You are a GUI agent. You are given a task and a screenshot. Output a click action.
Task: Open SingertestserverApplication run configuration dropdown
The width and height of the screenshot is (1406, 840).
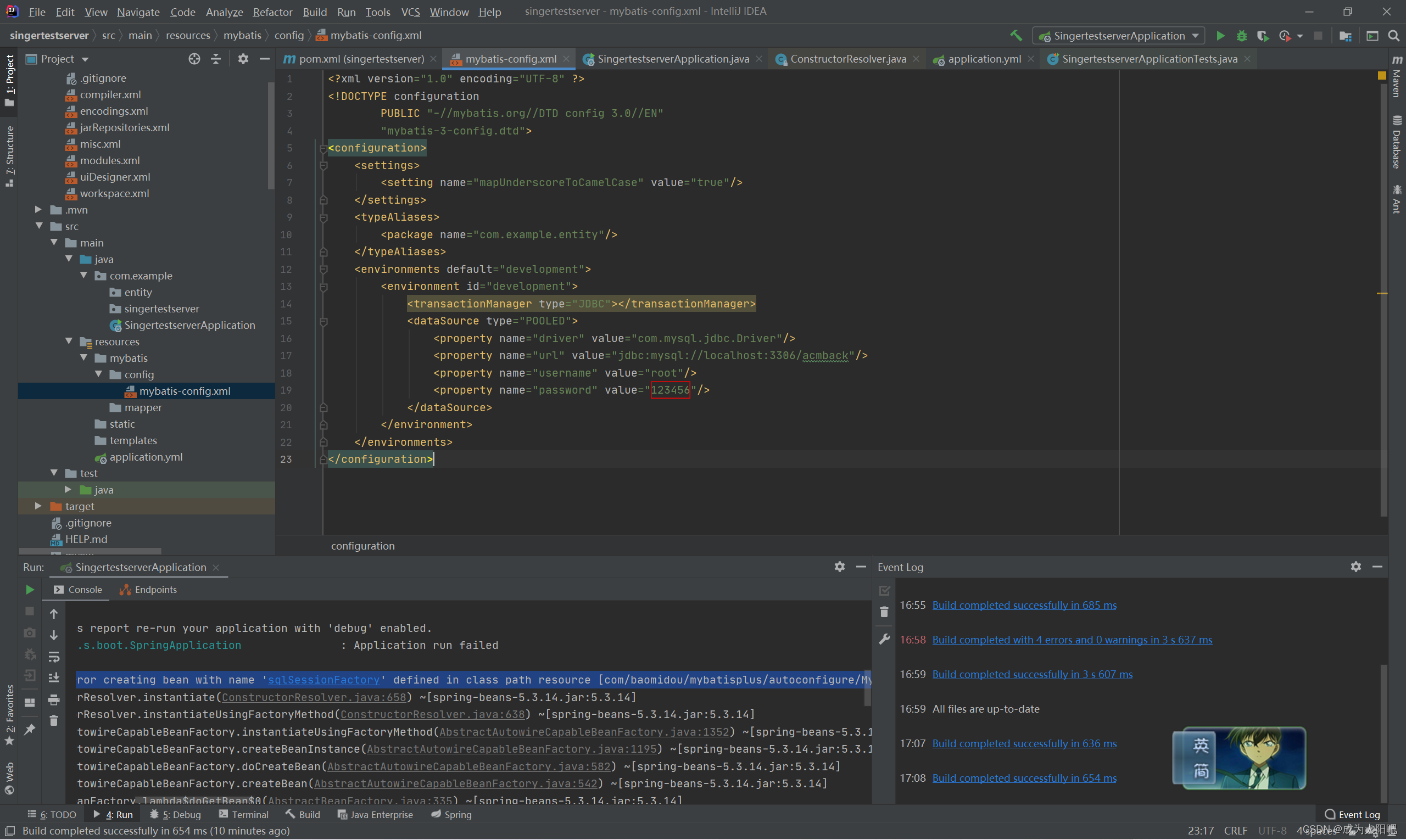tap(1119, 36)
